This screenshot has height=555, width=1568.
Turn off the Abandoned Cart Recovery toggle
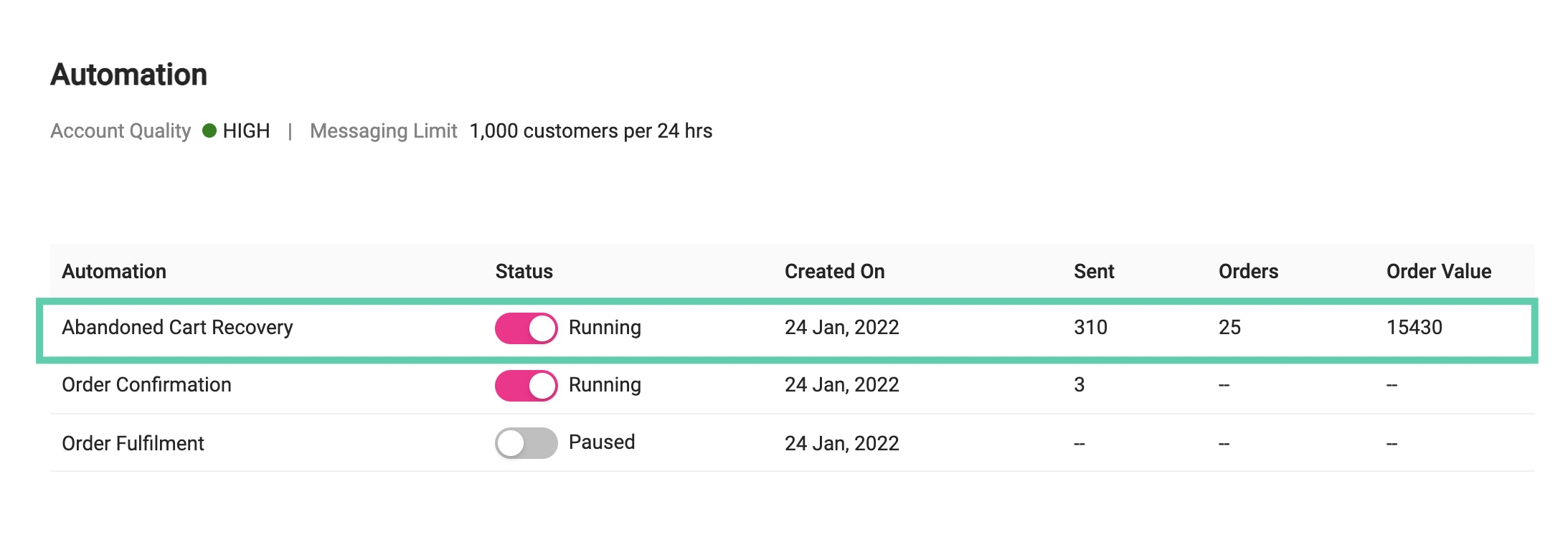pos(526,328)
